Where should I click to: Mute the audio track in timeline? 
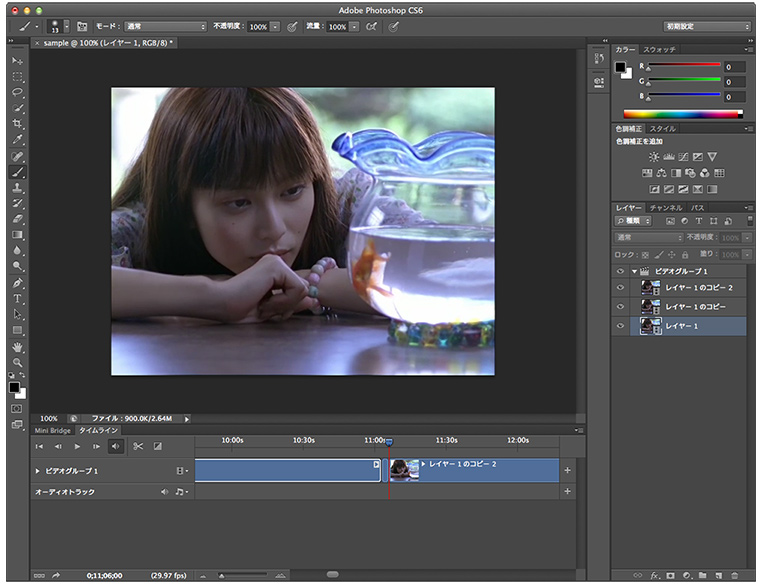pos(164,492)
